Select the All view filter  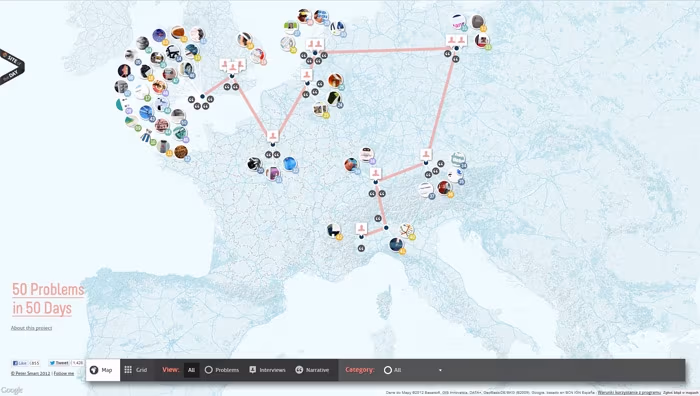click(192, 370)
